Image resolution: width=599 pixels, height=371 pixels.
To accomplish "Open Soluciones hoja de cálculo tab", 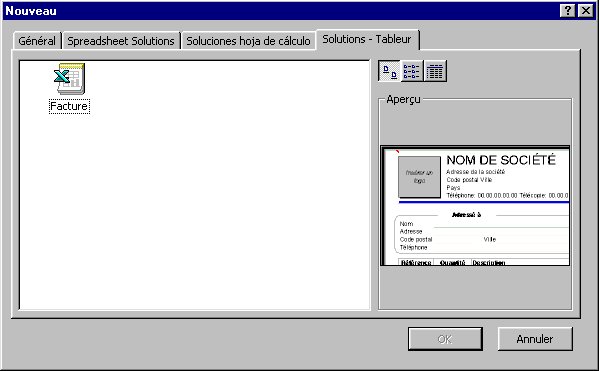I will 248,41.
